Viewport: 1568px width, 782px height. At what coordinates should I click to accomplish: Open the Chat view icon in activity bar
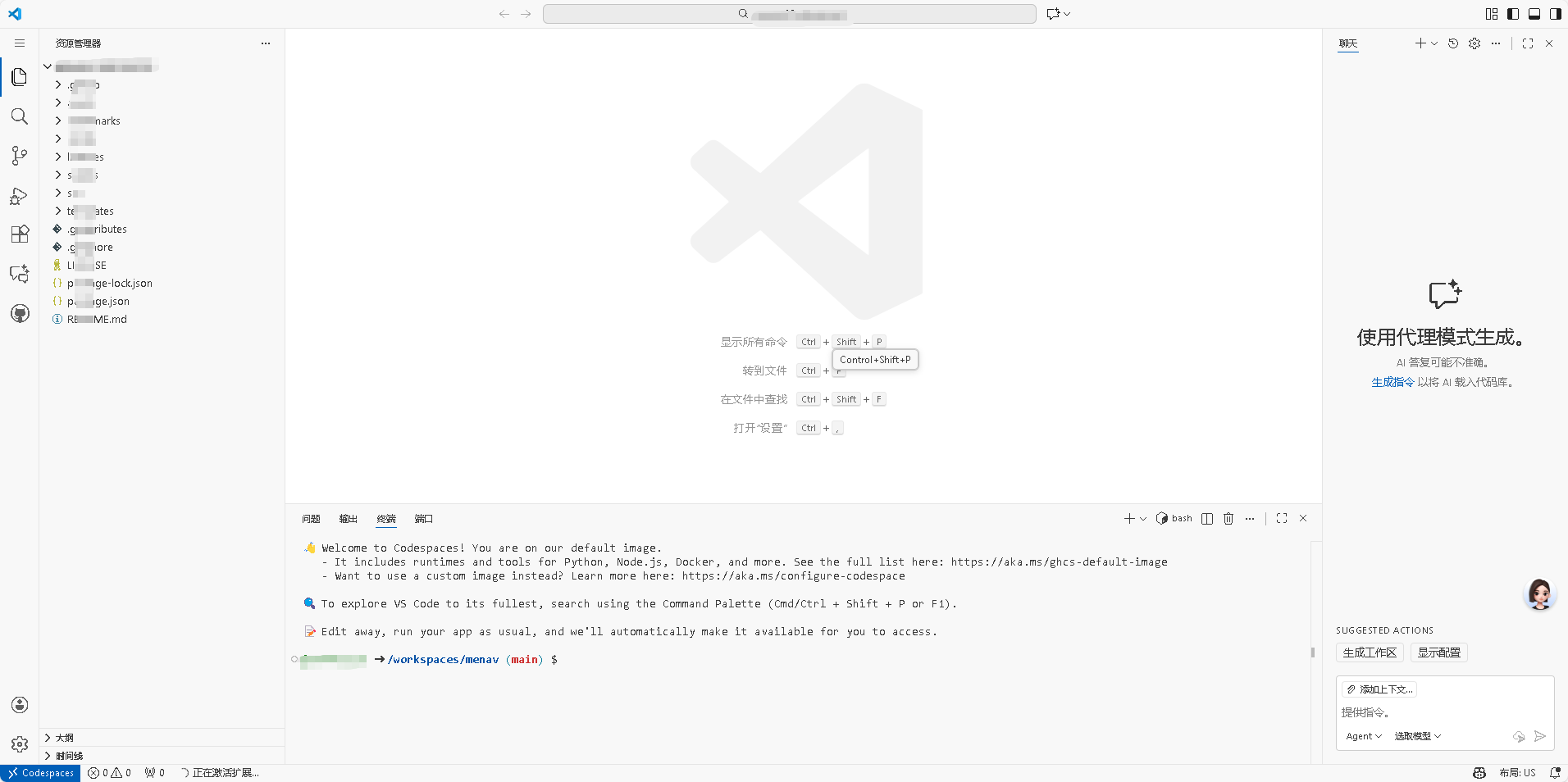click(x=20, y=274)
